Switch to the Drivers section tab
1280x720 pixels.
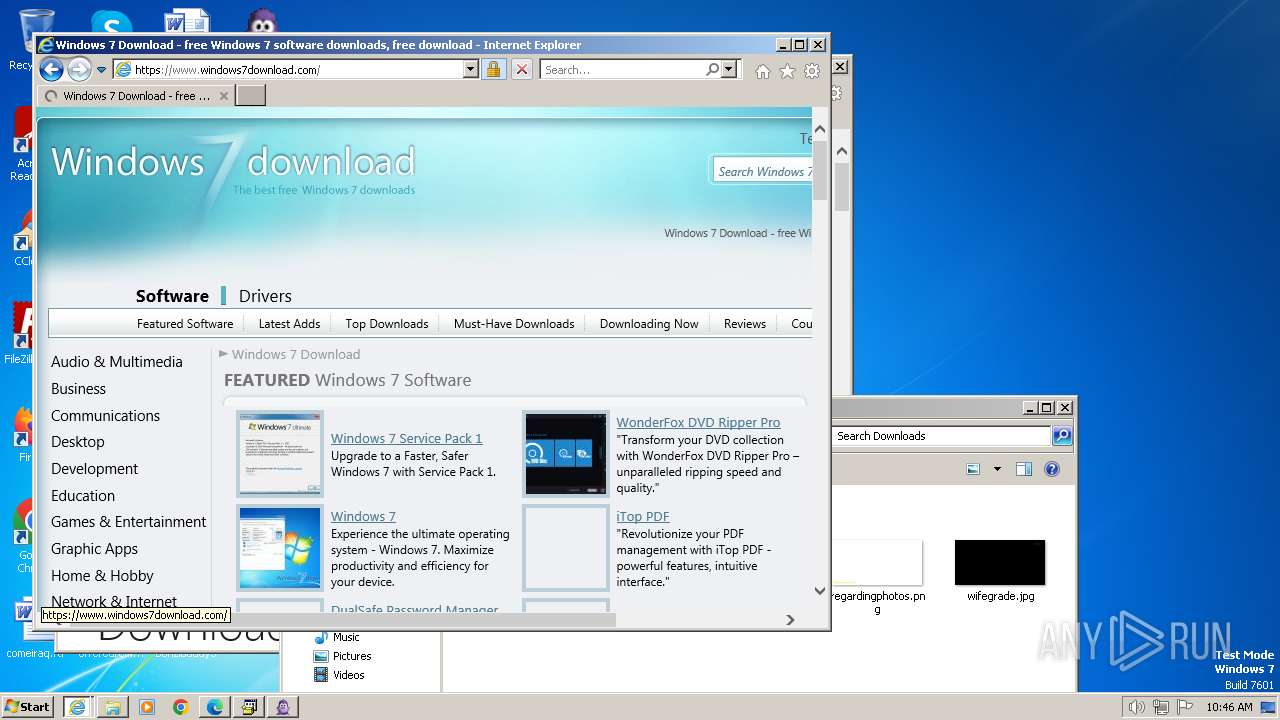265,296
